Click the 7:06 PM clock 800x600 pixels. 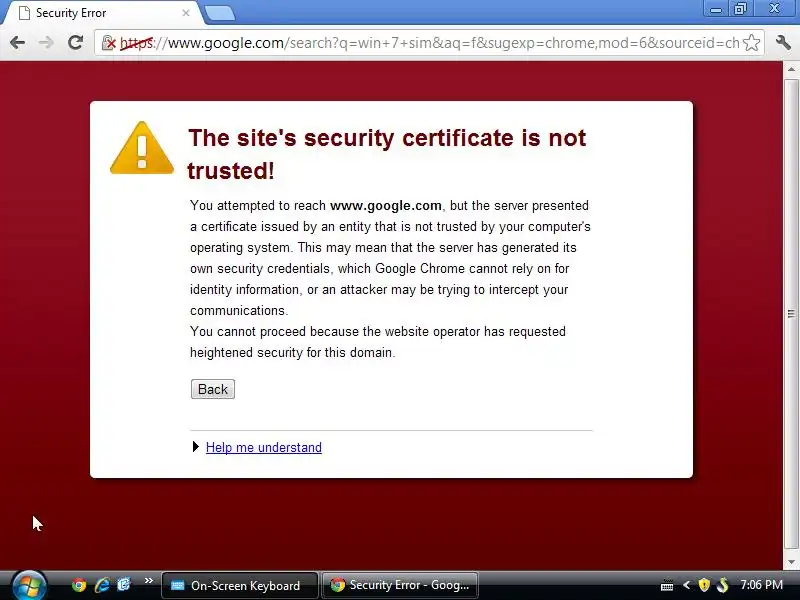click(x=761, y=585)
